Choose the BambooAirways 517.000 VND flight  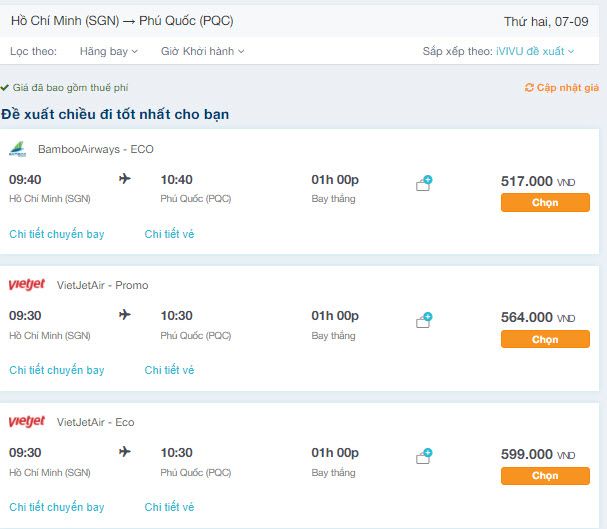click(545, 203)
